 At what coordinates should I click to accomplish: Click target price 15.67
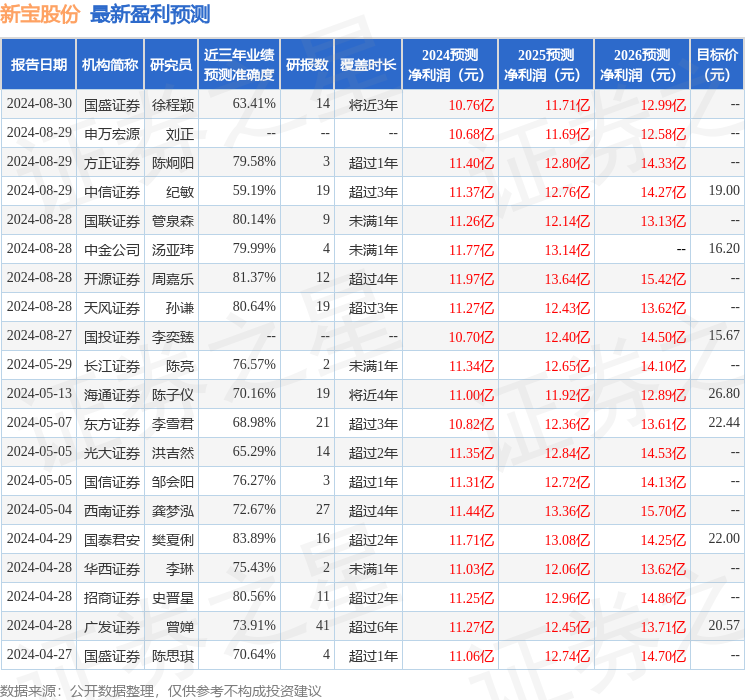tap(724, 336)
